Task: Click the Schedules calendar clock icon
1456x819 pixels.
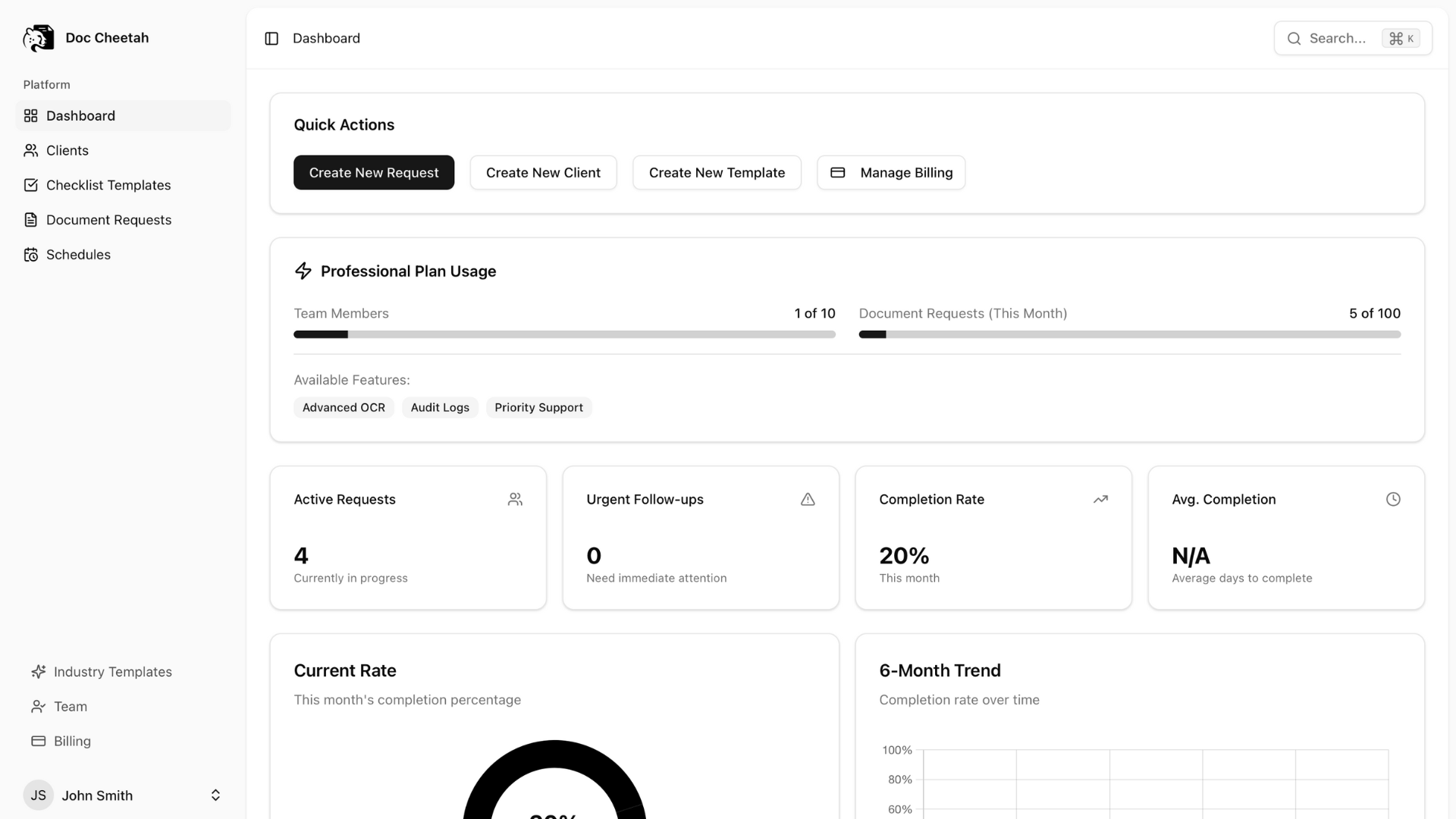Action: [30, 255]
